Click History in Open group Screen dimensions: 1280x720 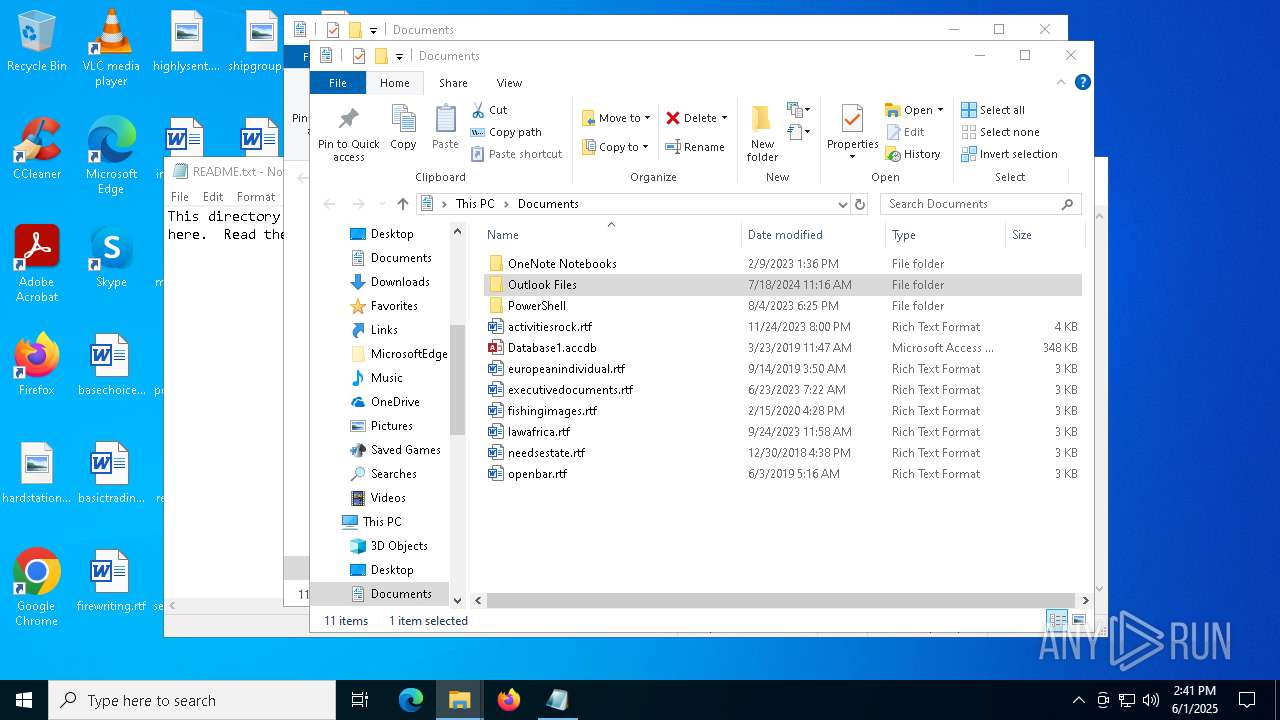913,154
